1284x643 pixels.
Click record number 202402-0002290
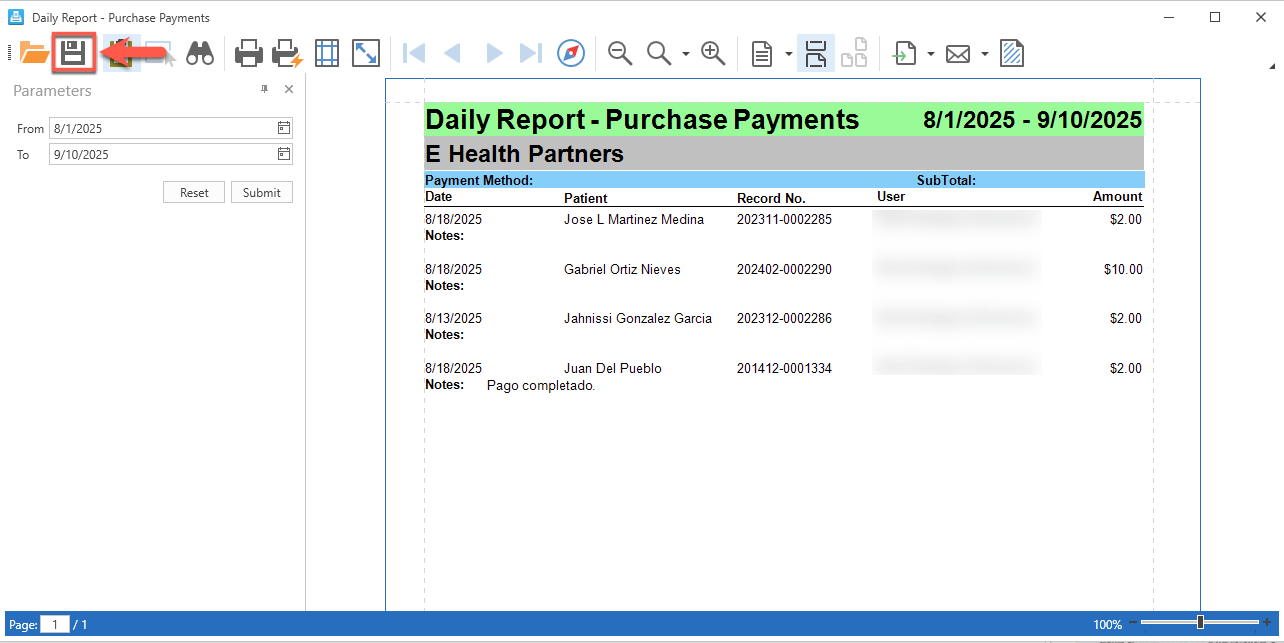(x=784, y=269)
